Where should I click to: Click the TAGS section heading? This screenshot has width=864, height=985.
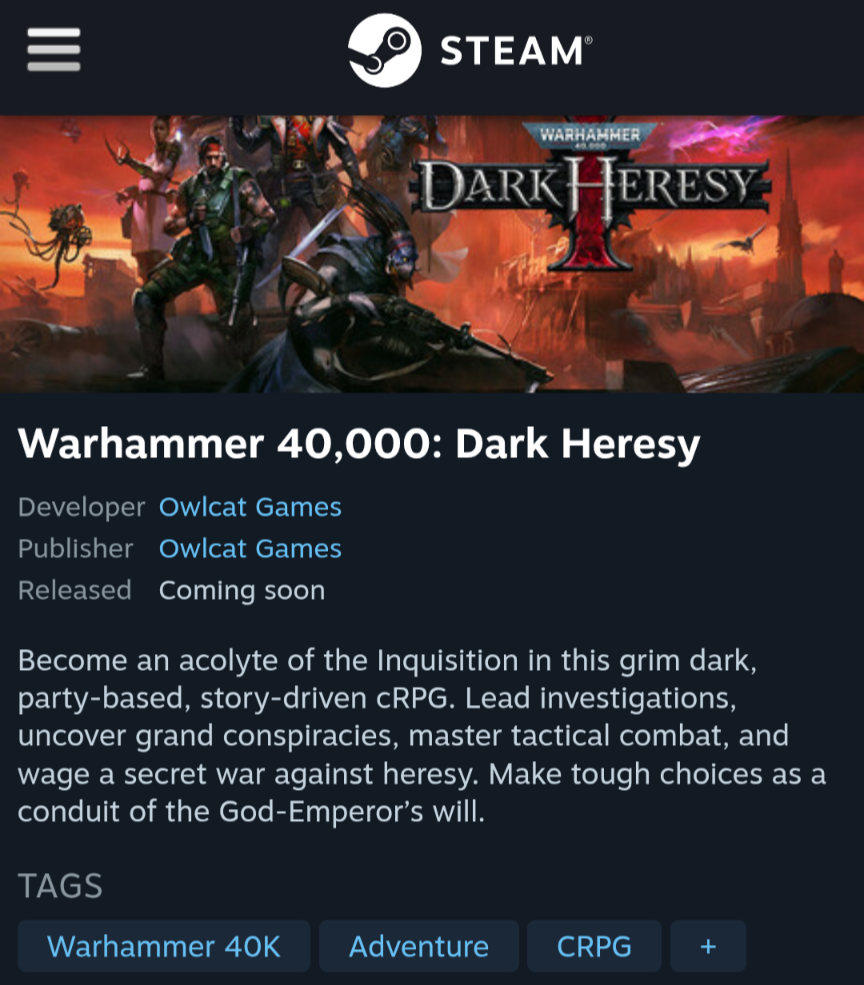[x=60, y=886]
